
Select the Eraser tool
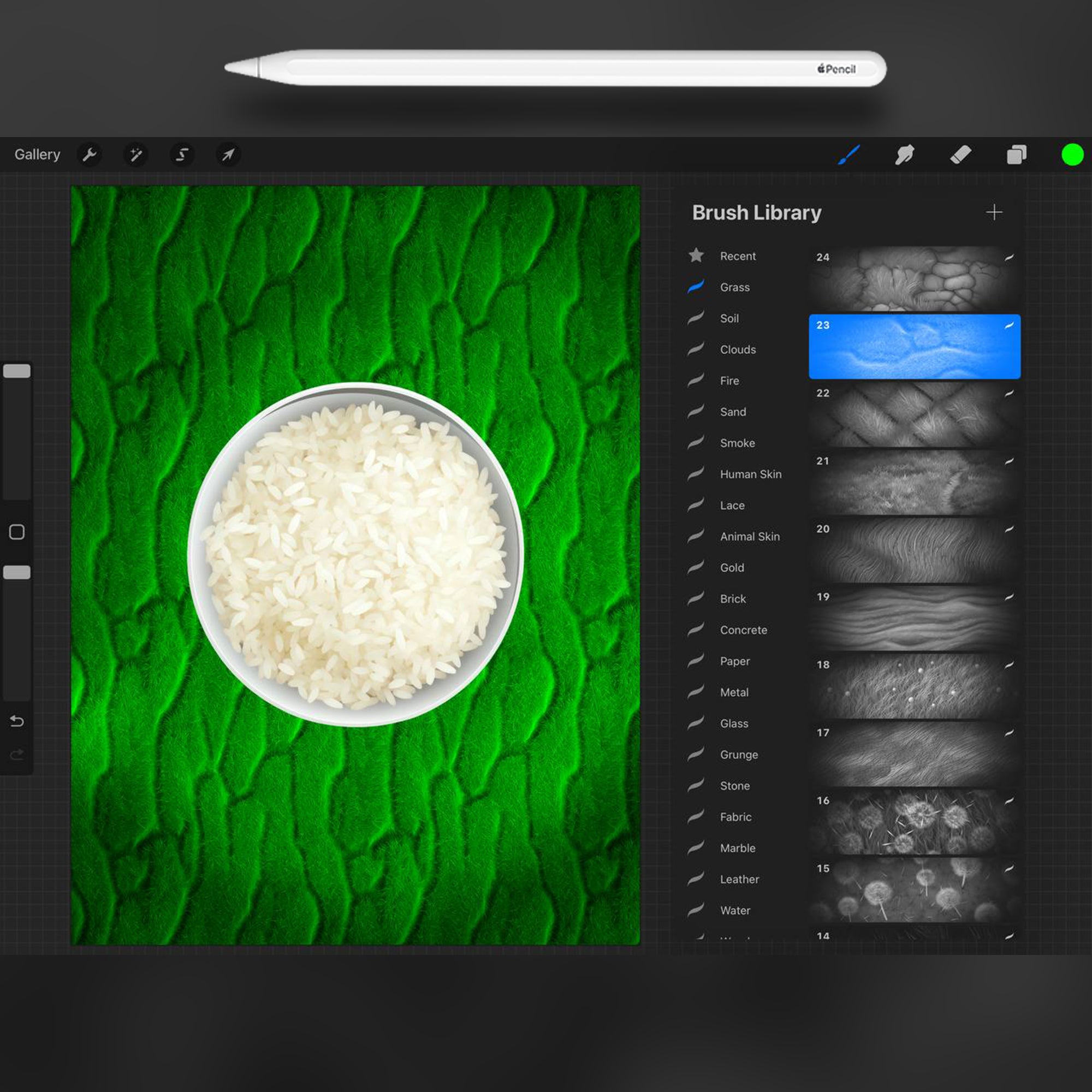pos(961,155)
